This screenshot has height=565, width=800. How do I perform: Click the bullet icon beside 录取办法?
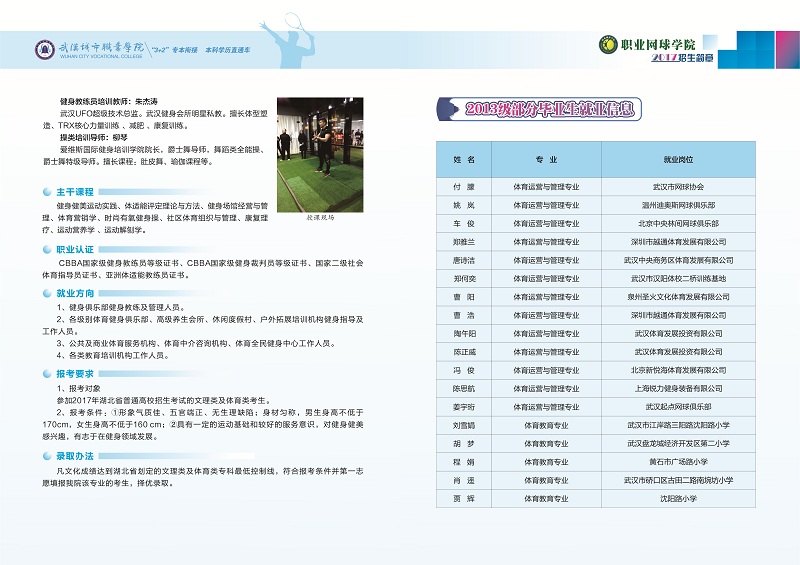pyautogui.click(x=48, y=455)
